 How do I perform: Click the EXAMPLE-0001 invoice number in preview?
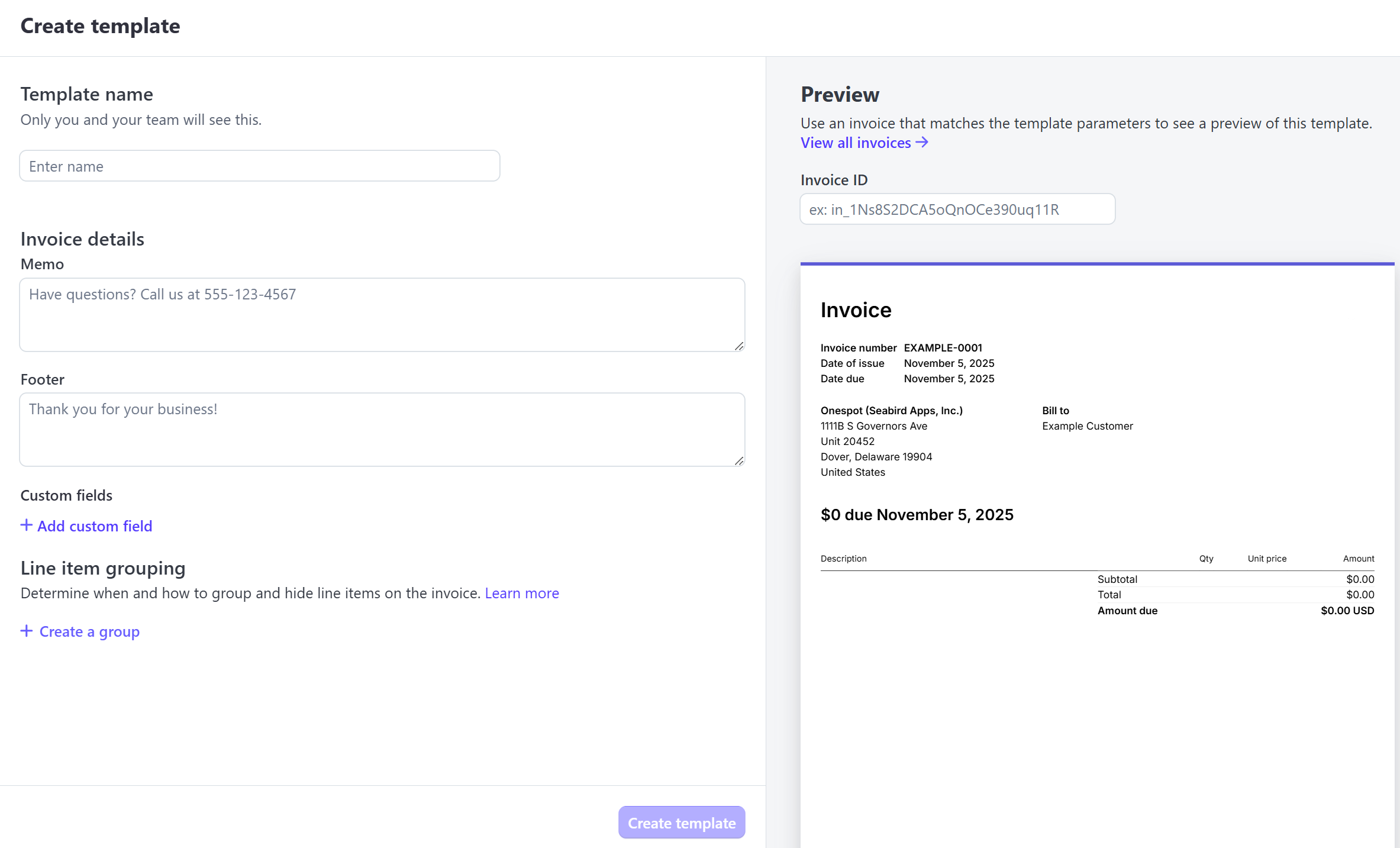tap(943, 348)
